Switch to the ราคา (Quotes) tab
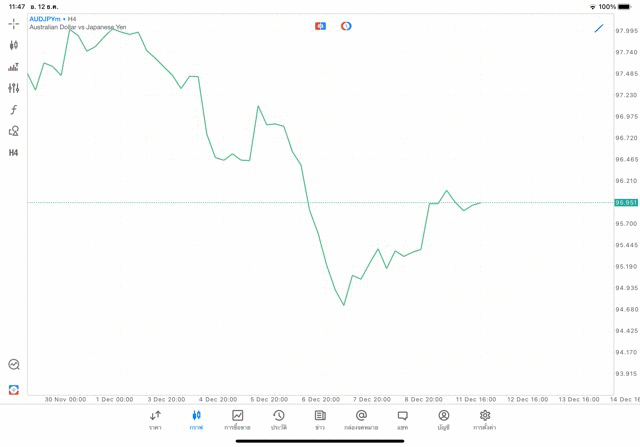 pos(155,420)
